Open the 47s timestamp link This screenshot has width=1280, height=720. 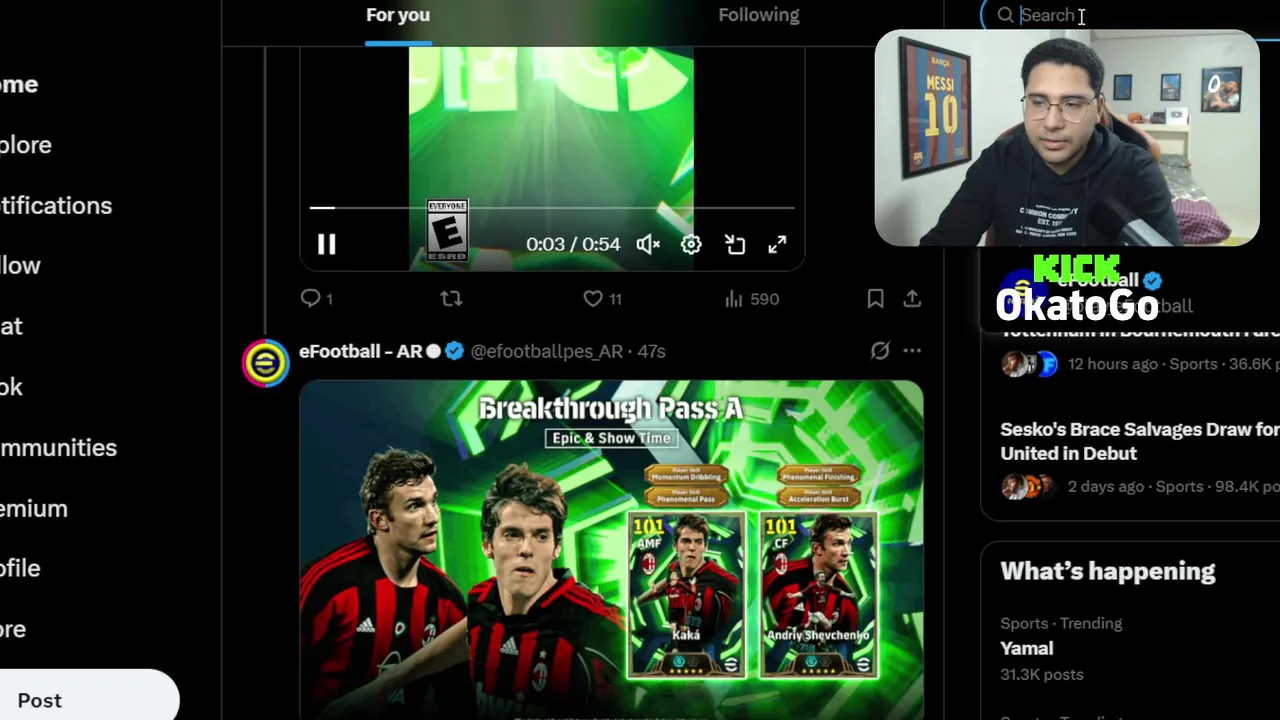pos(651,351)
